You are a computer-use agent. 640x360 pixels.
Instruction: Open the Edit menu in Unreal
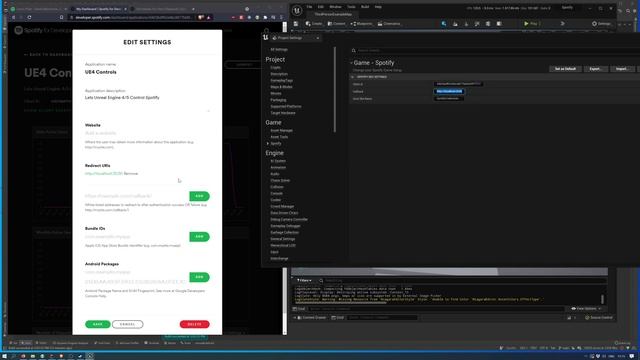321,7
